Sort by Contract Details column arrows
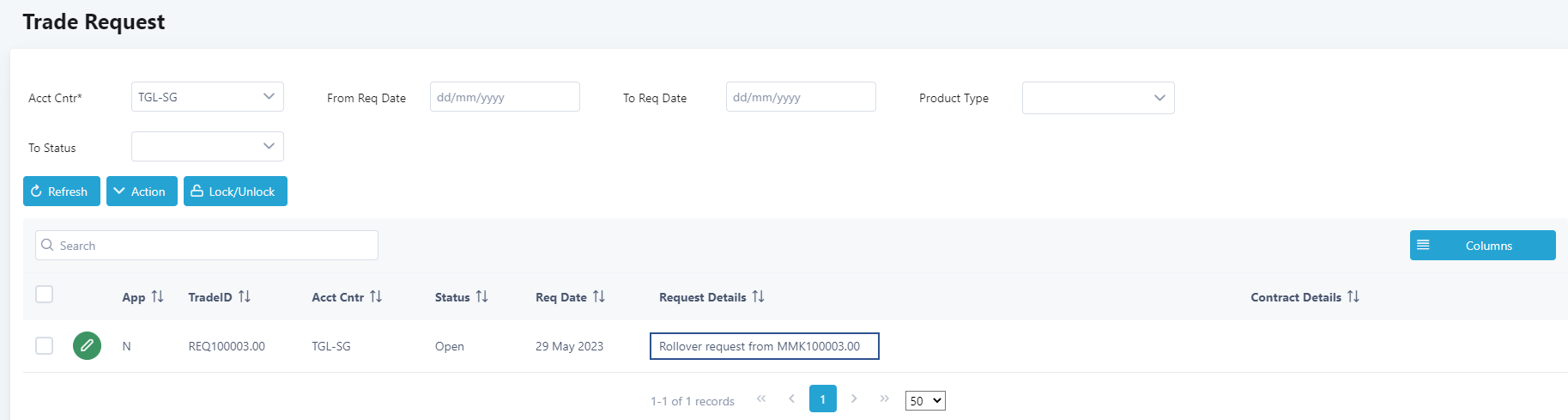Screen dimensions: 1568x420 [1353, 296]
